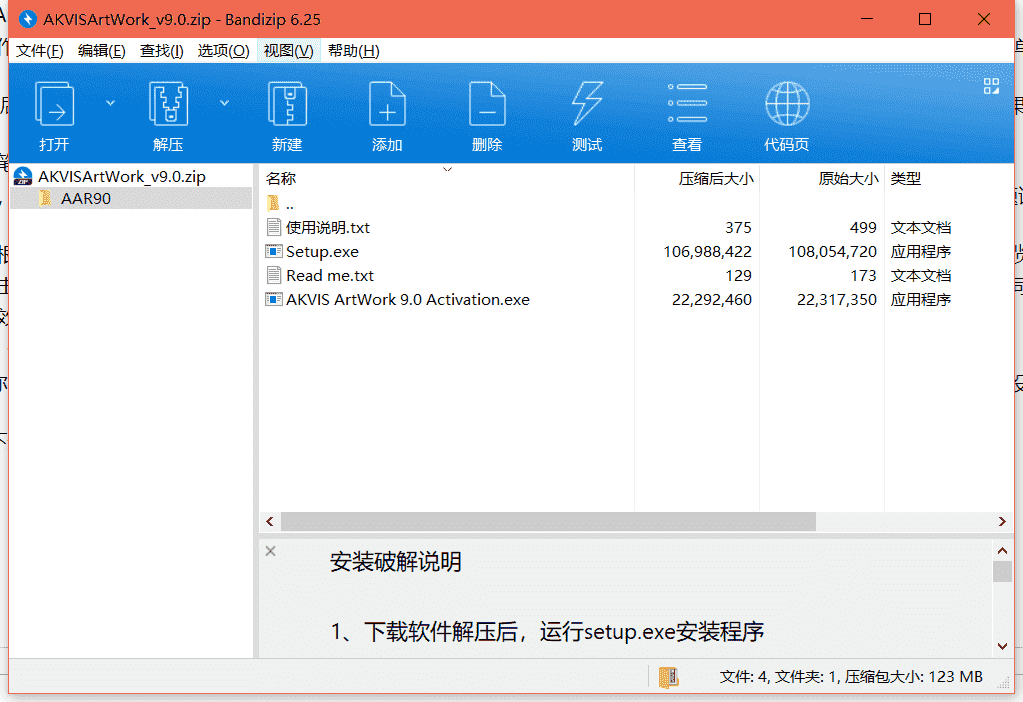1023x702 pixels.
Task: Click the Add (添加) file icon
Action: pos(387,103)
